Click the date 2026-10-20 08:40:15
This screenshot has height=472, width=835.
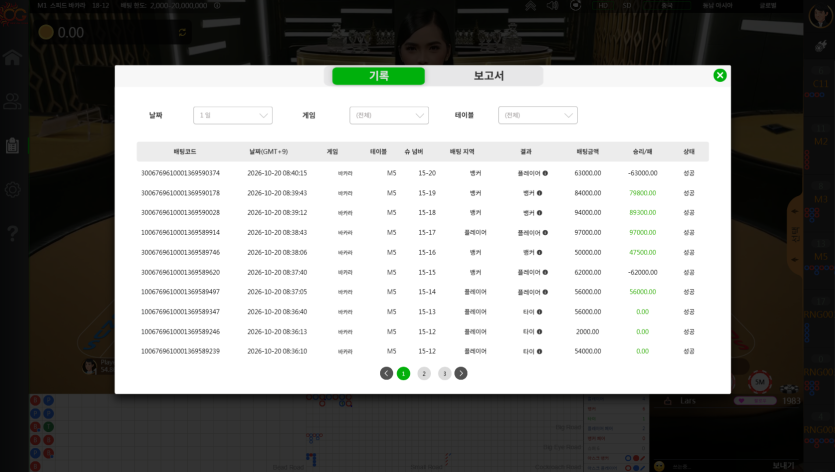(277, 173)
